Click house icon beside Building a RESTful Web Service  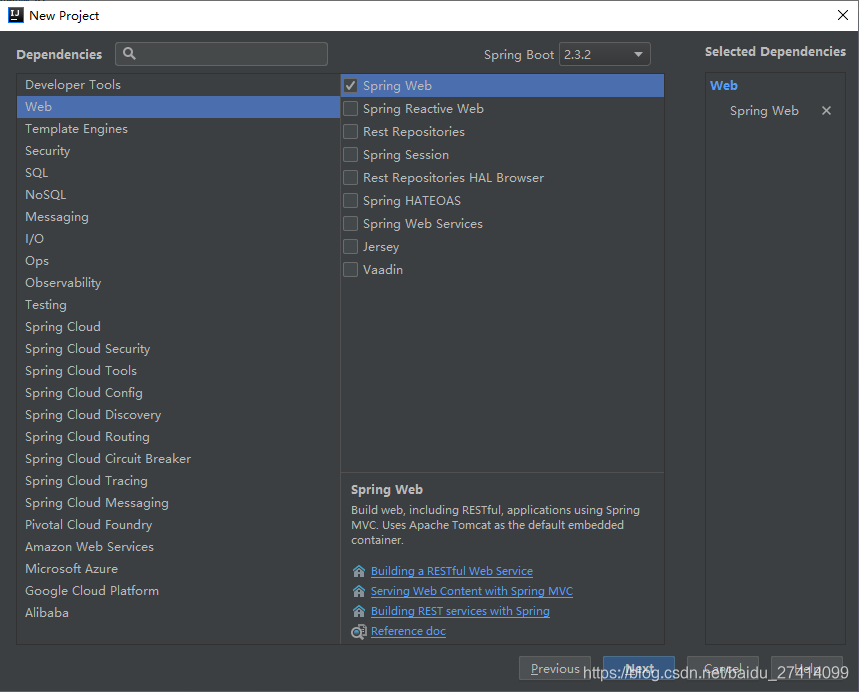pyautogui.click(x=359, y=571)
